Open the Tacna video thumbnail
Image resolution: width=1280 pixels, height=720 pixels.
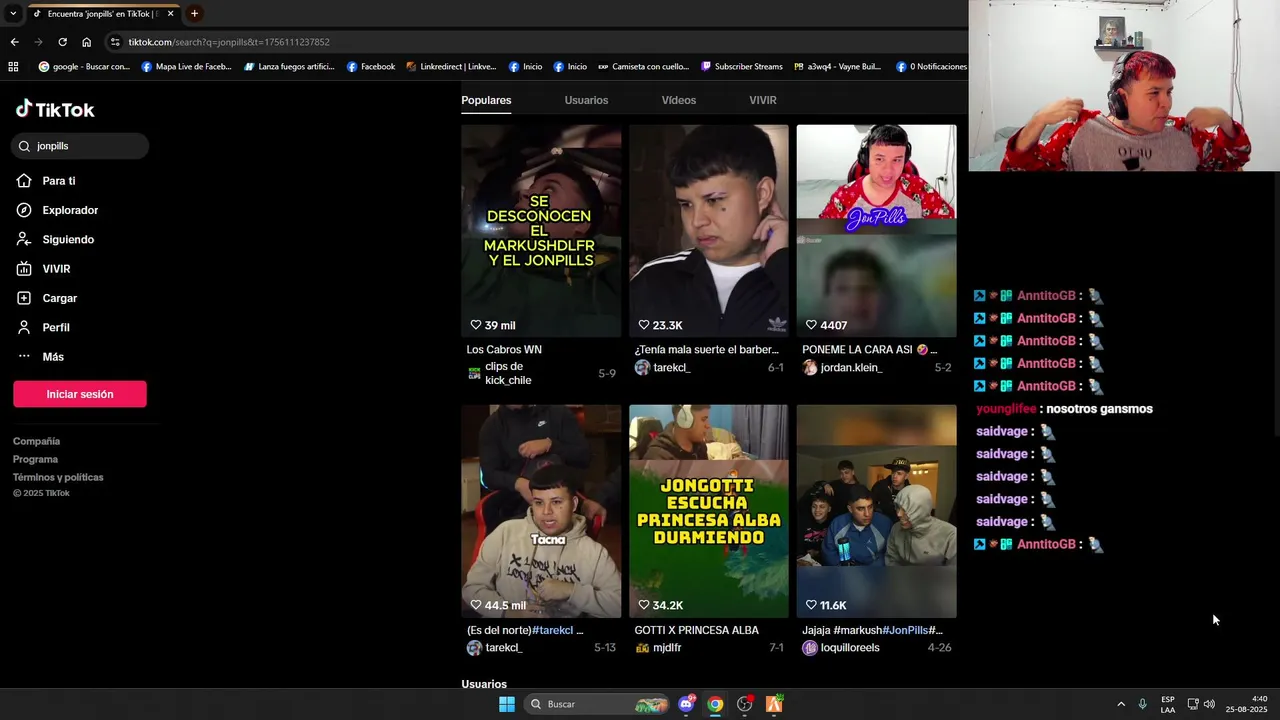pos(541,511)
